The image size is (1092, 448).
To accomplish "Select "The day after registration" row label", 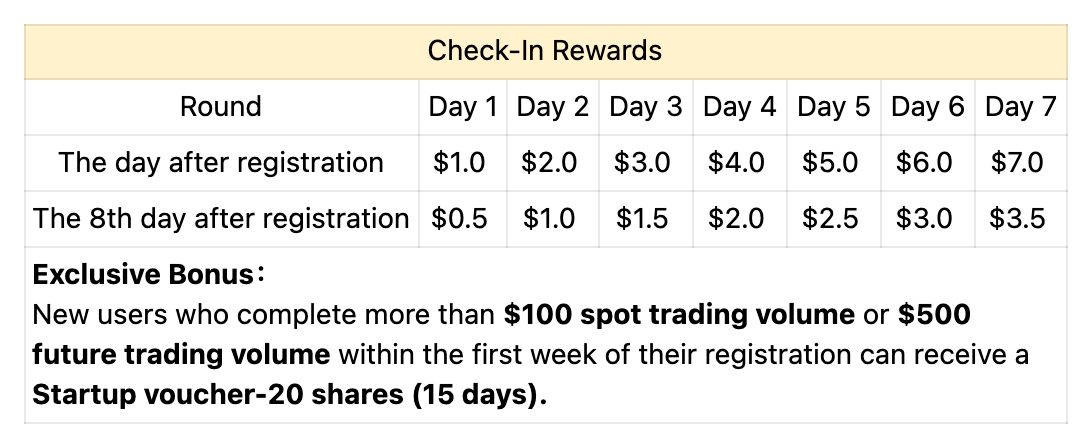I will pos(220,163).
